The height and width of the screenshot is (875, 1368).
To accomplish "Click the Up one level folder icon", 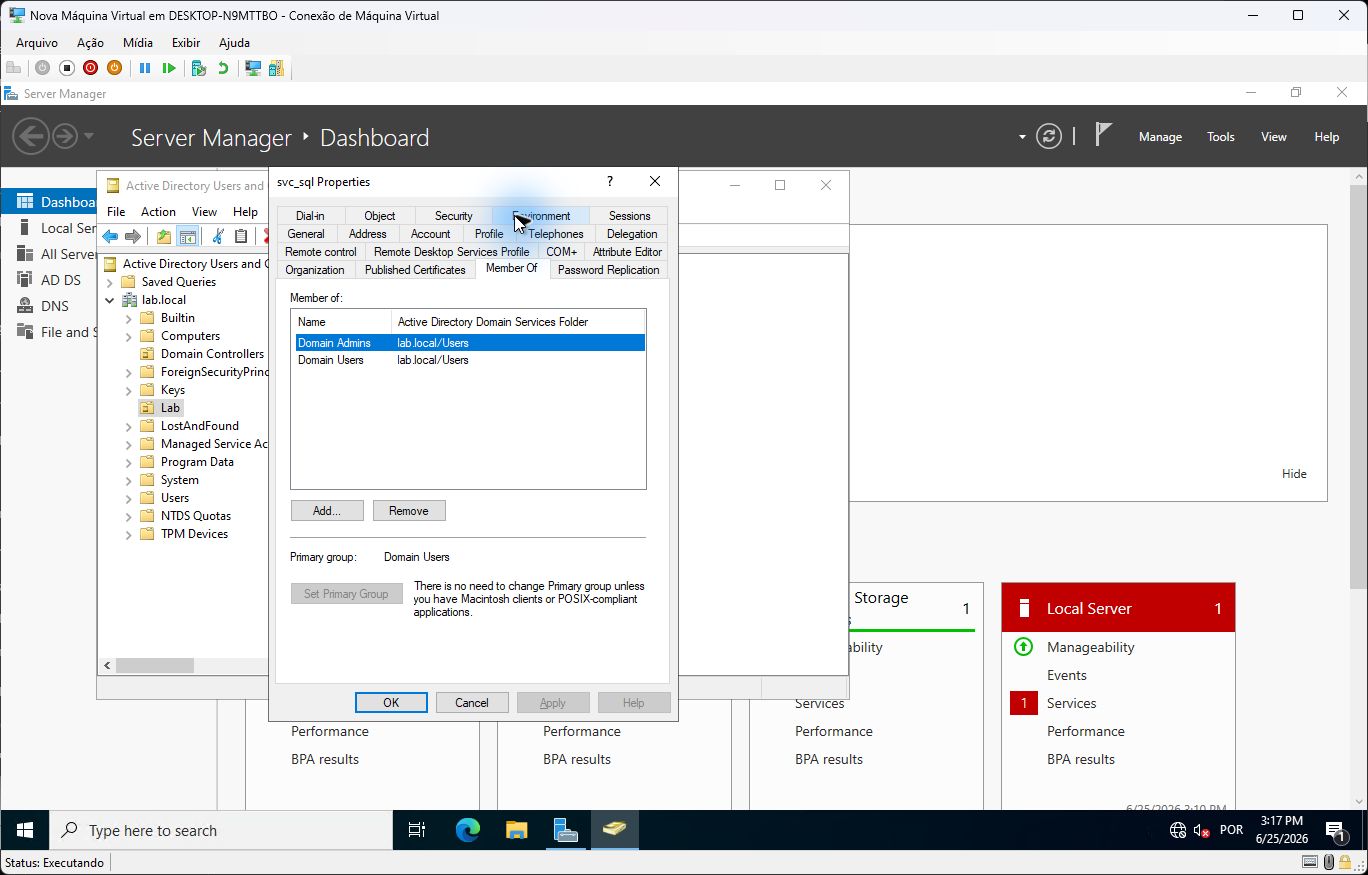I will (x=163, y=236).
